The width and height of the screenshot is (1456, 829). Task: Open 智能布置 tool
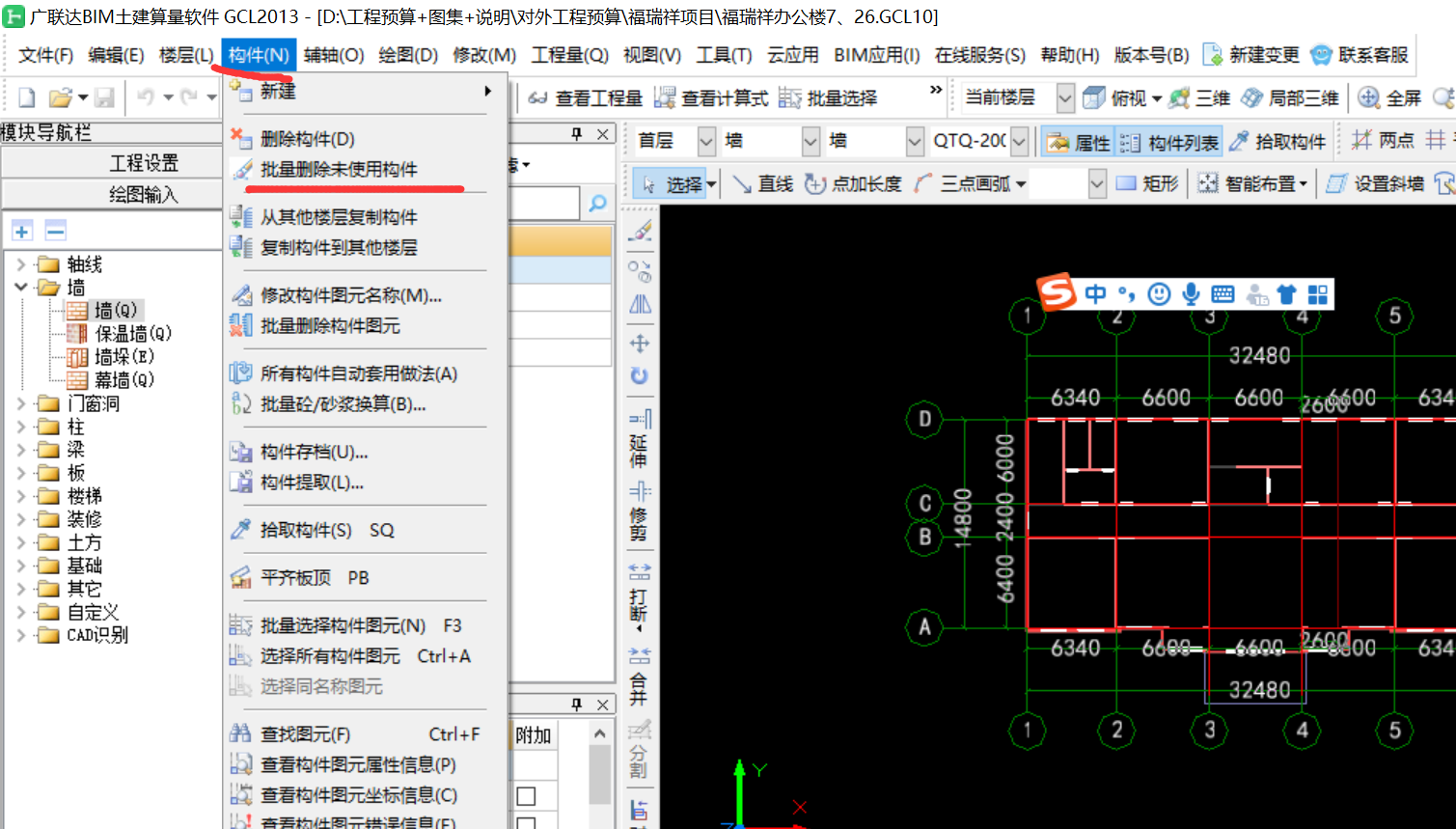[1251, 183]
